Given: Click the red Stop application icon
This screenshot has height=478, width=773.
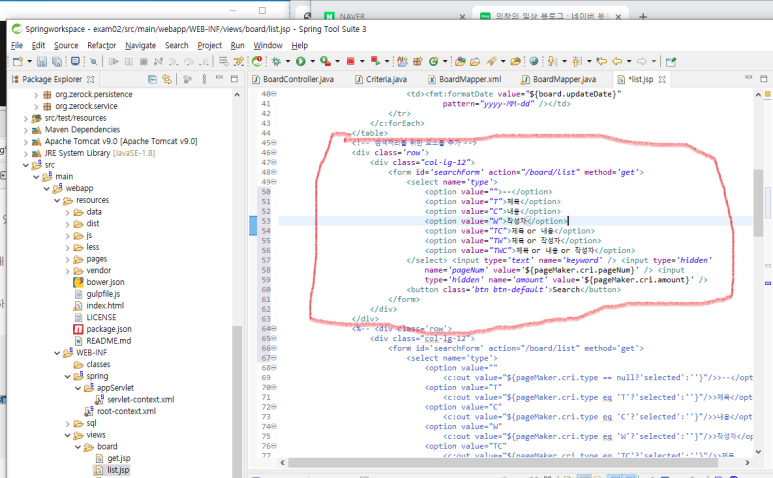Looking at the screenshot, I should tap(351, 62).
